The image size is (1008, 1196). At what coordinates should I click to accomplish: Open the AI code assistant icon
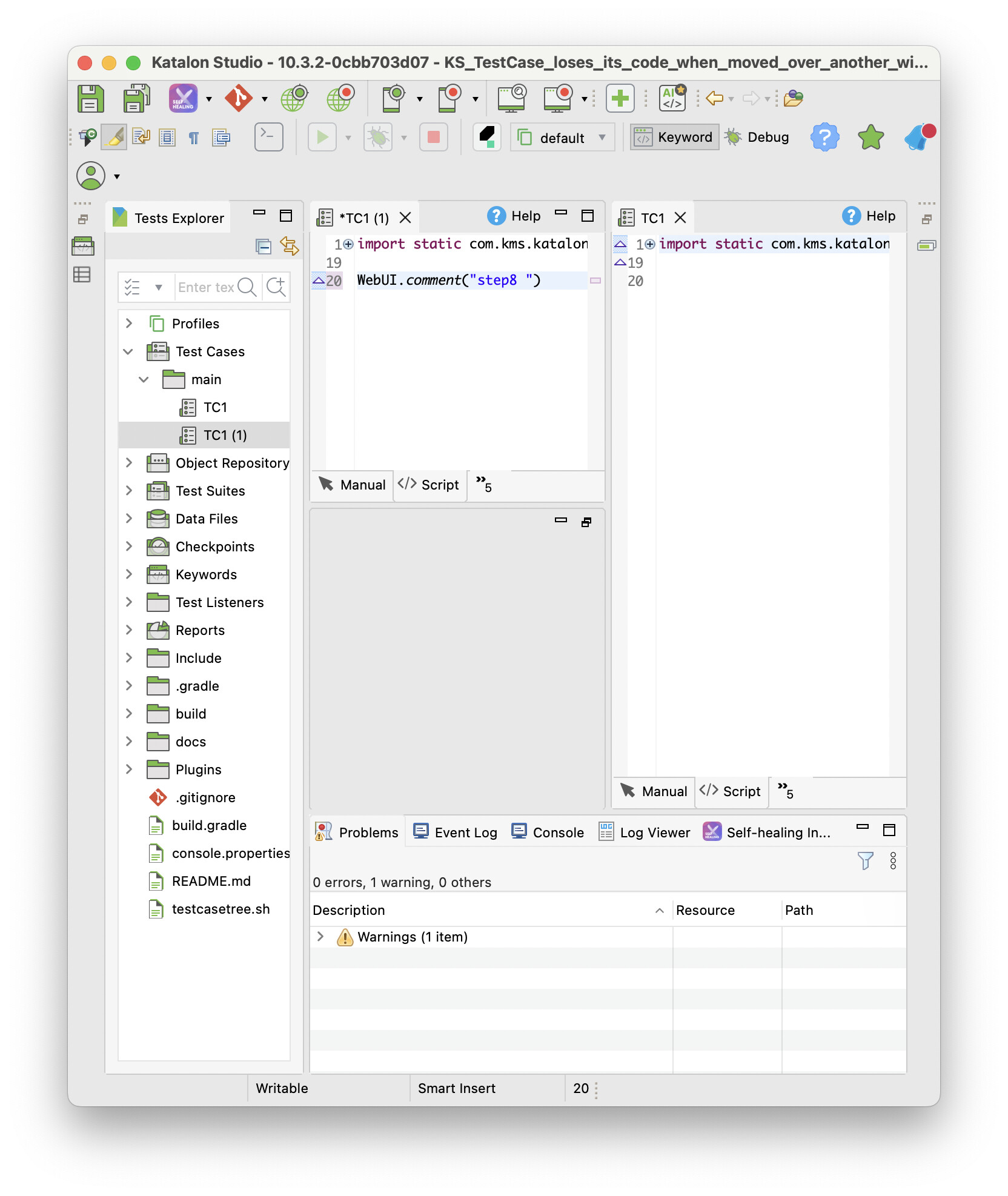673,98
